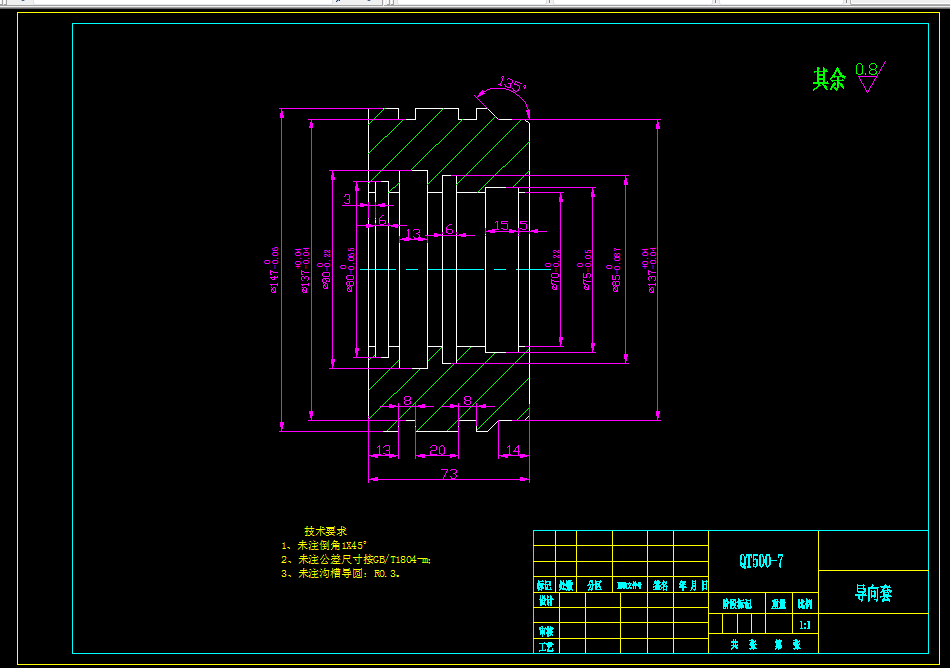Select the 分区 title block cell

(594, 585)
